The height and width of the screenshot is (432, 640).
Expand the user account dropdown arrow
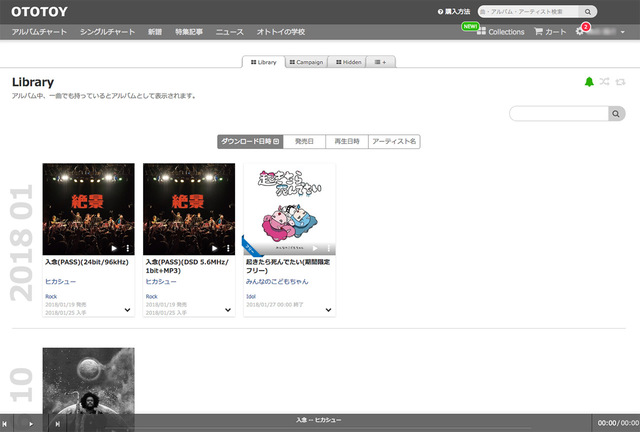pyautogui.click(x=622, y=32)
